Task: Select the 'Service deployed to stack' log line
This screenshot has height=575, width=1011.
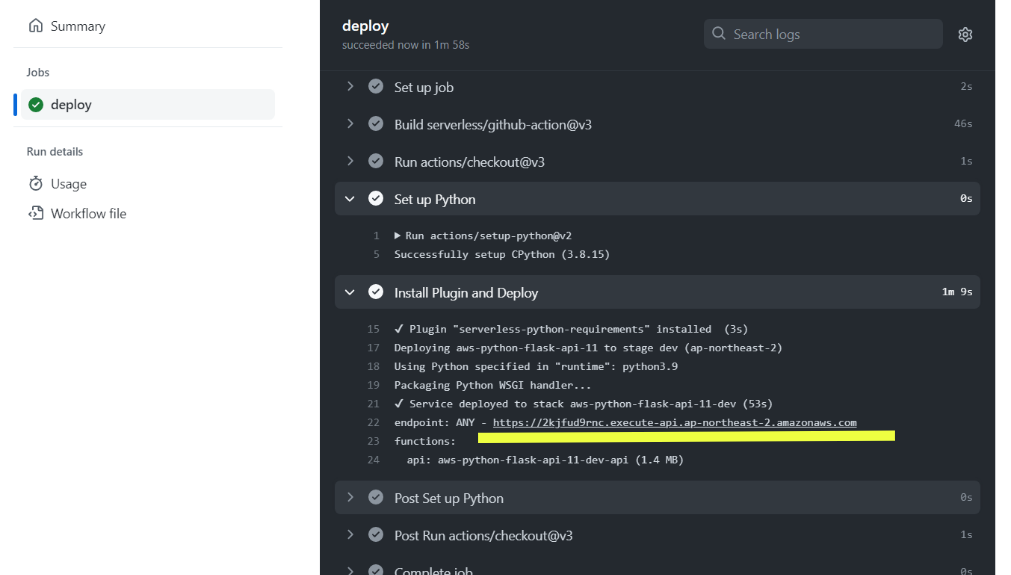Action: coord(583,404)
